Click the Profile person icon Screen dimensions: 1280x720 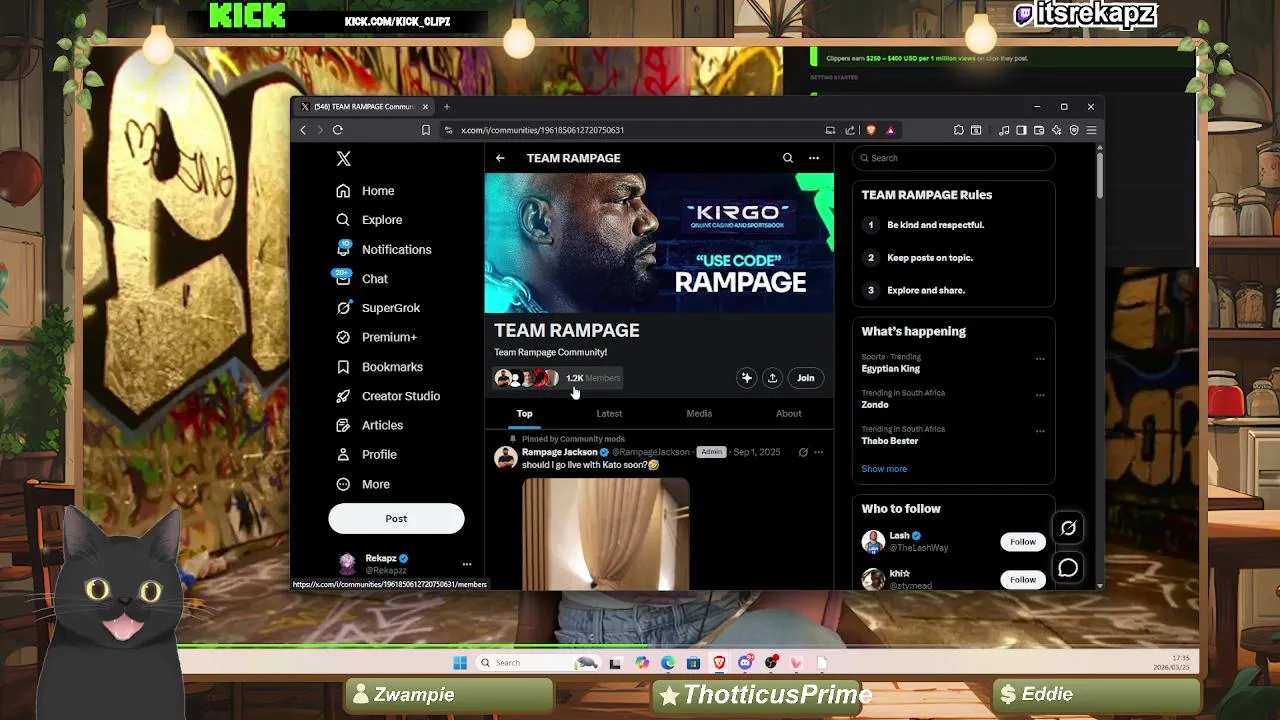tap(343, 455)
